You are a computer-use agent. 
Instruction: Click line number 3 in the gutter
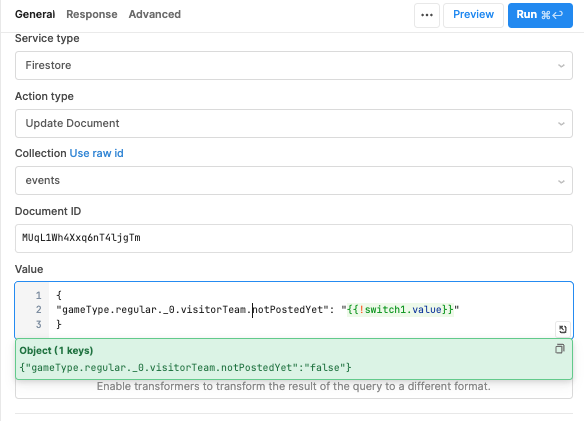point(39,324)
